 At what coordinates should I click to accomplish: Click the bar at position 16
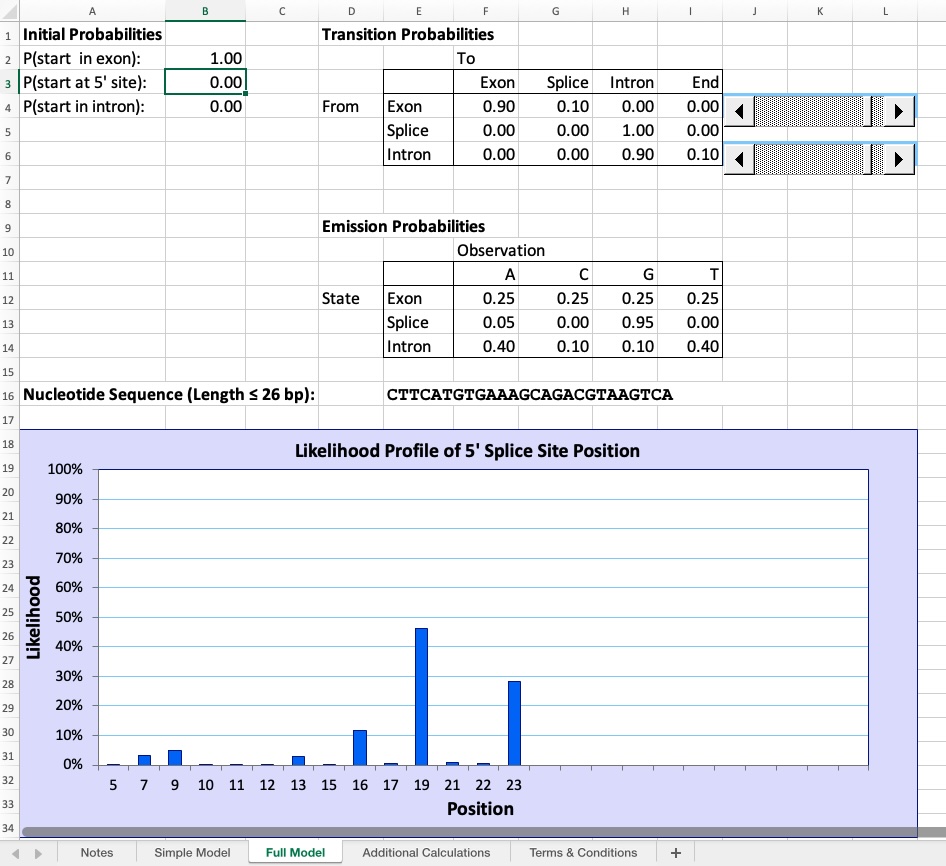pyautogui.click(x=360, y=748)
